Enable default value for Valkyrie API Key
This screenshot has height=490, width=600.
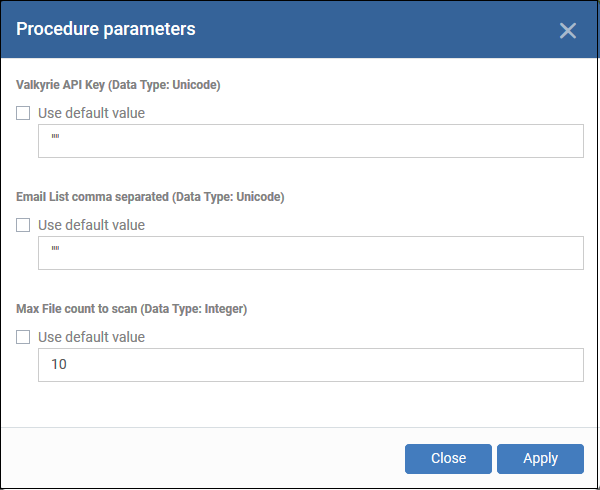pyautogui.click(x=23, y=113)
